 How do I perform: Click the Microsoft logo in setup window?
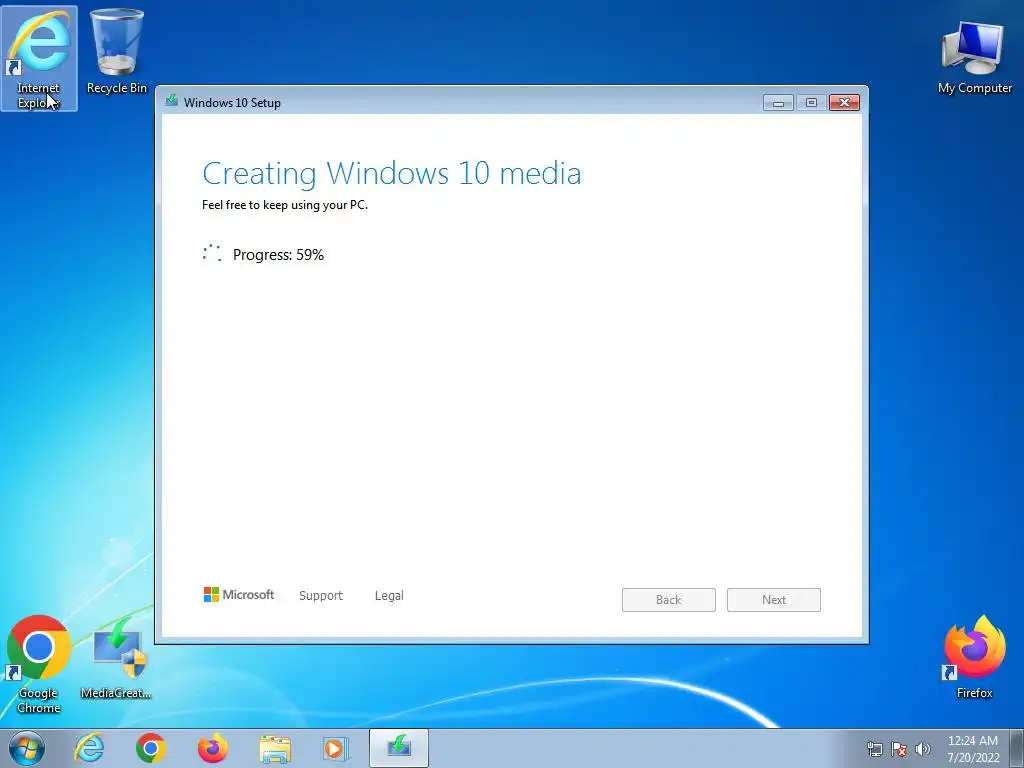(239, 595)
